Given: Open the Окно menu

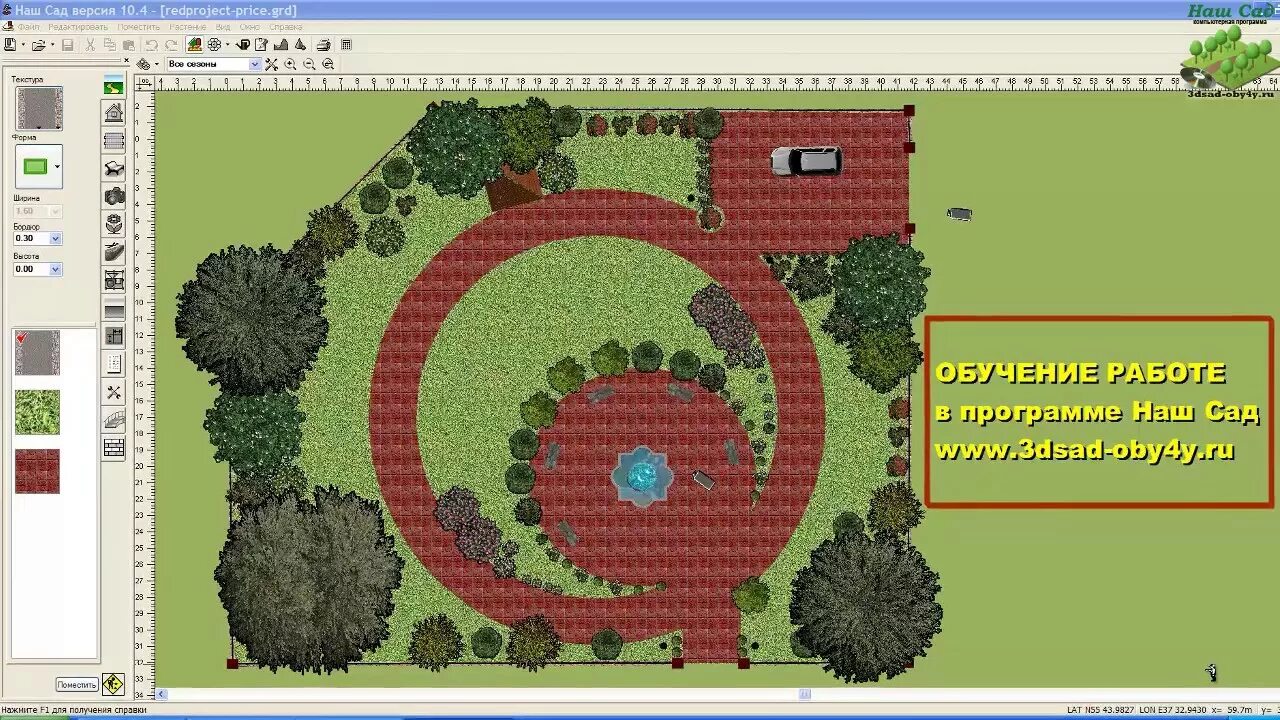Looking at the screenshot, I should (250, 27).
